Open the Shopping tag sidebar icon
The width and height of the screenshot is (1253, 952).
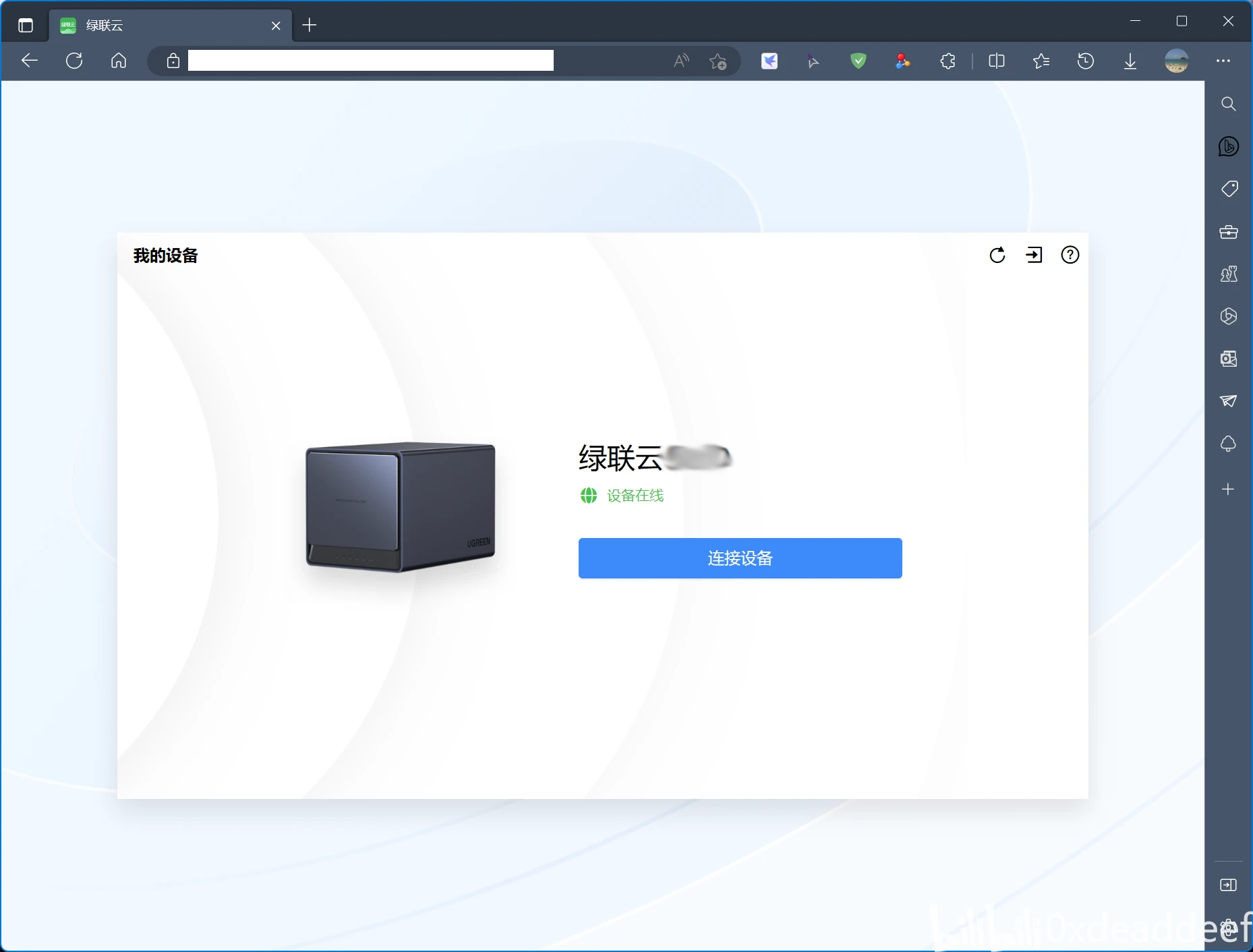(x=1229, y=189)
